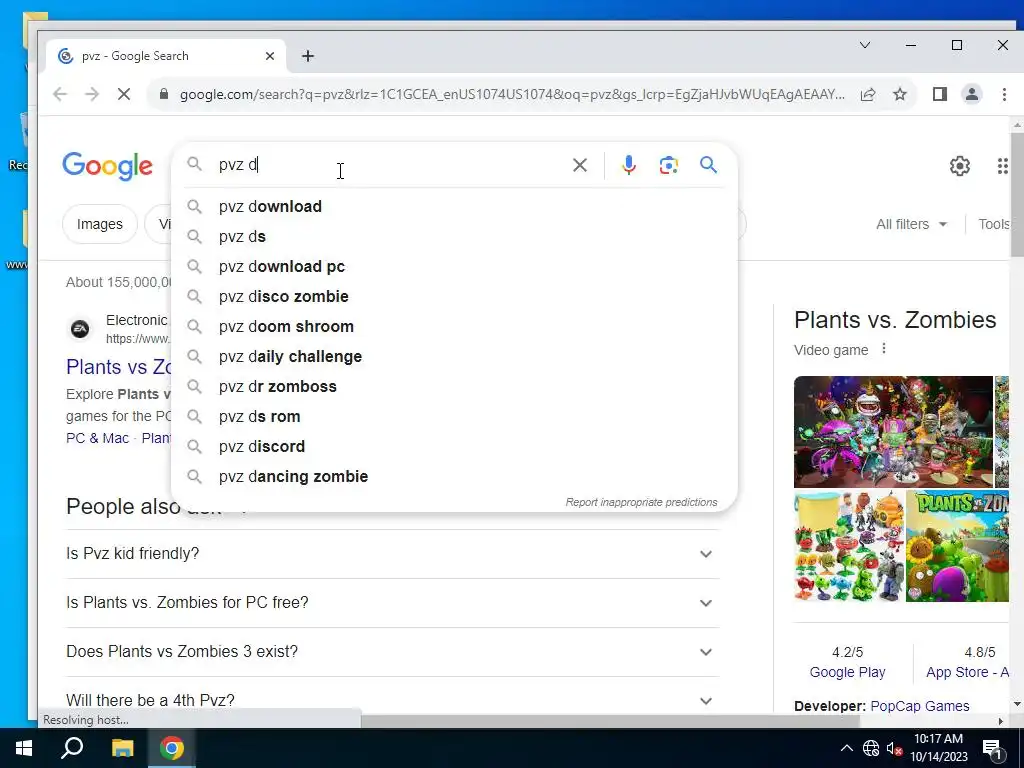Click the Google logo

[108, 167]
